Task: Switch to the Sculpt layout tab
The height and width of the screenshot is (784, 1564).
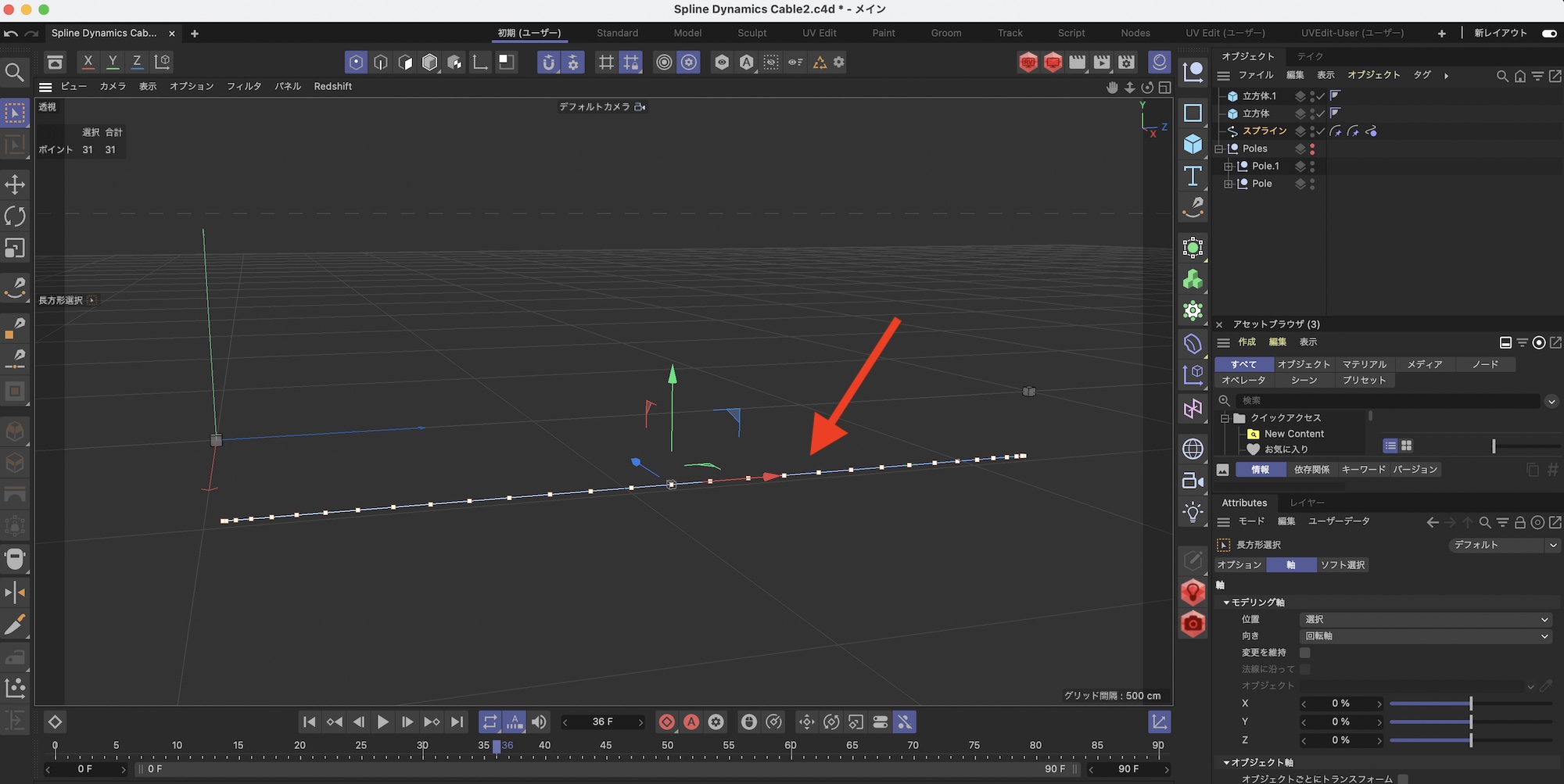Action: 752,33
